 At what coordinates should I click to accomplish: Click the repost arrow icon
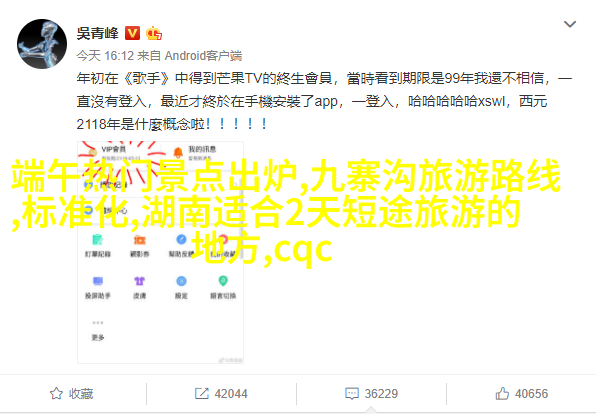(x=202, y=393)
